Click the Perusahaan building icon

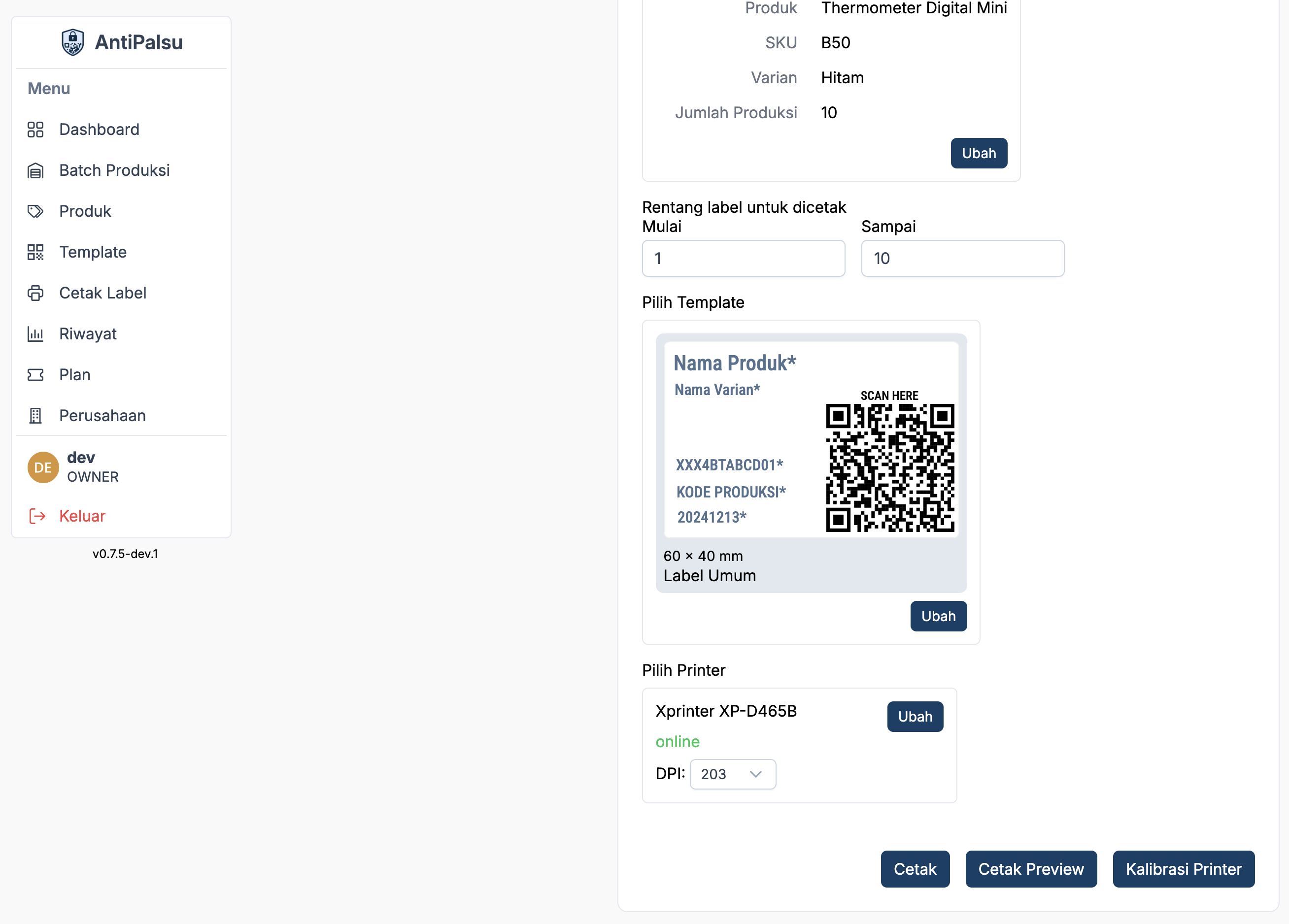(x=35, y=416)
